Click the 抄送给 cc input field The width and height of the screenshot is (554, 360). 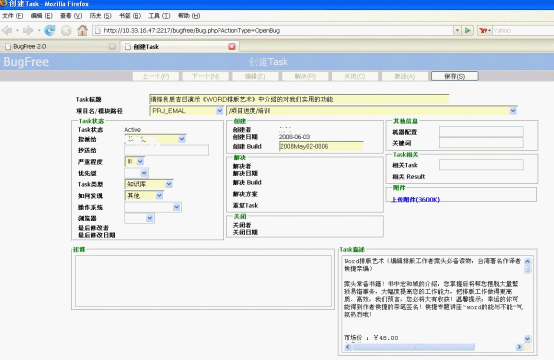pos(166,150)
